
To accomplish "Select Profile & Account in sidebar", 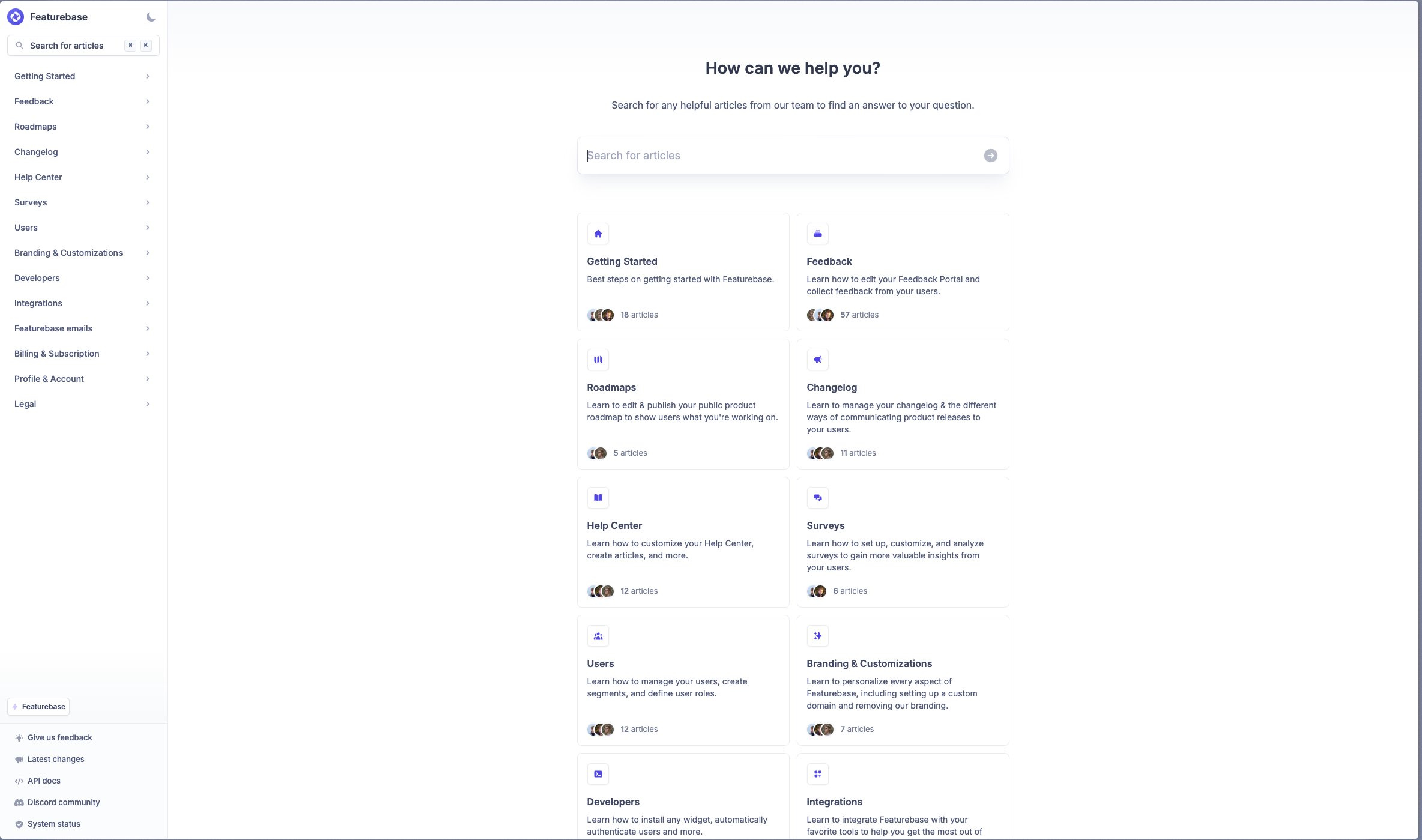I will coord(49,379).
